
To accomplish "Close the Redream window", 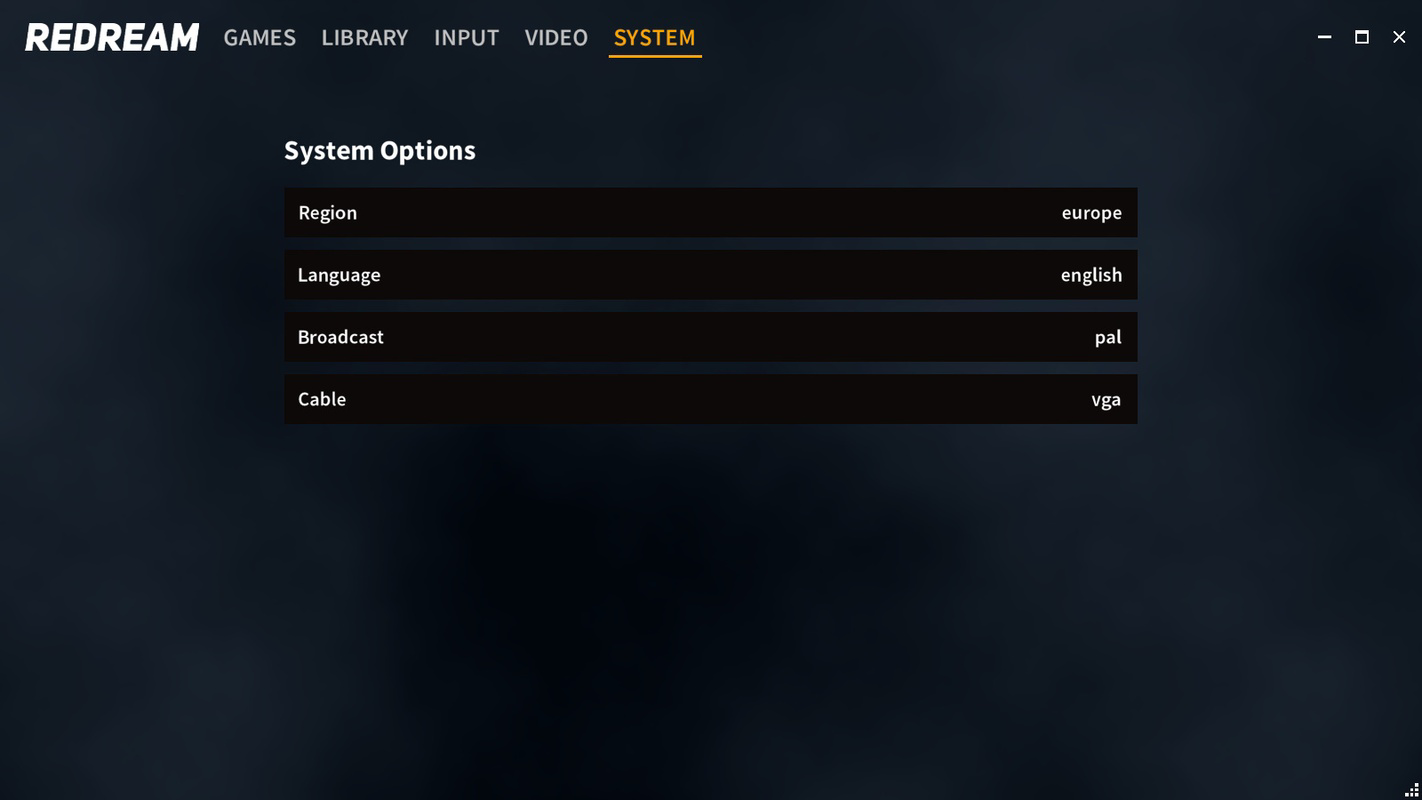I will click(x=1399, y=37).
